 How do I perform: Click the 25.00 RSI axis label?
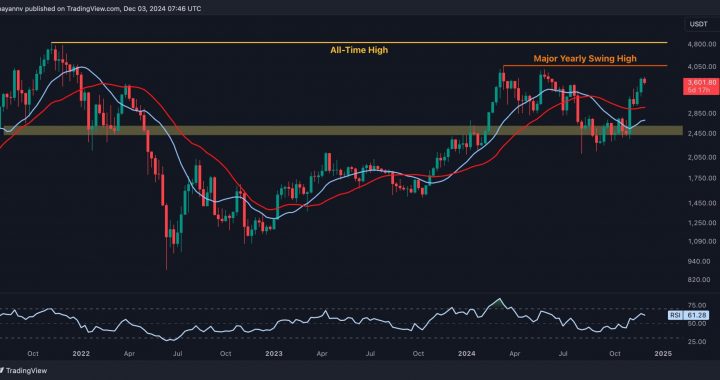pos(698,342)
